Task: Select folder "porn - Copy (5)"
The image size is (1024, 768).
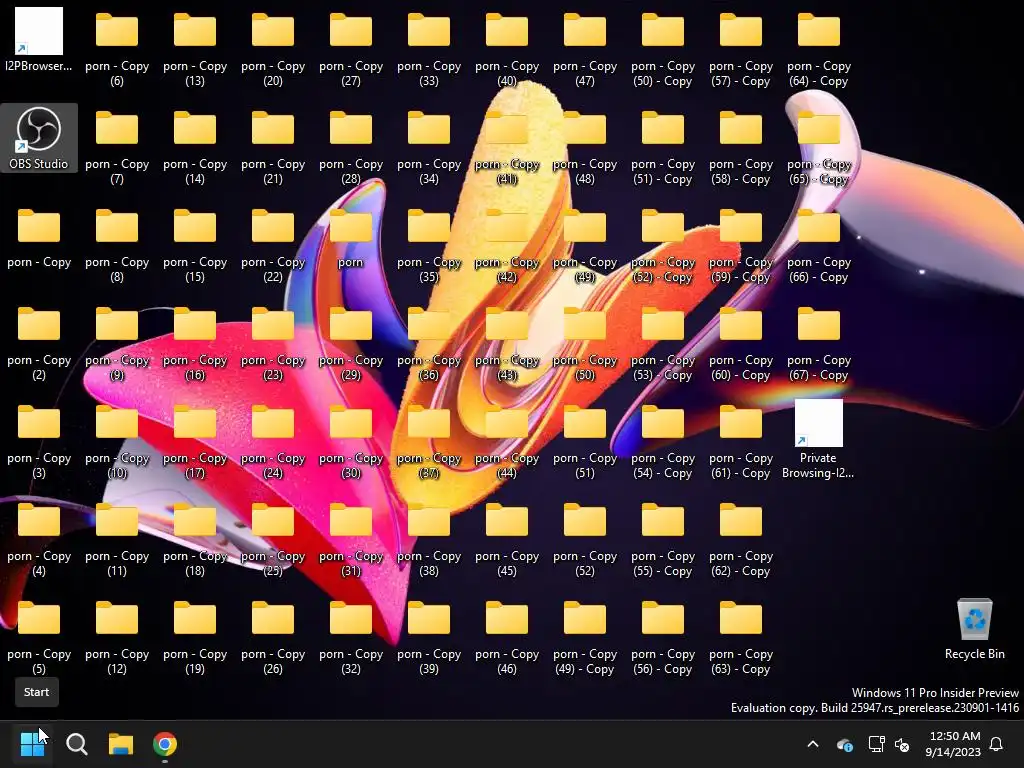Action: (x=39, y=637)
